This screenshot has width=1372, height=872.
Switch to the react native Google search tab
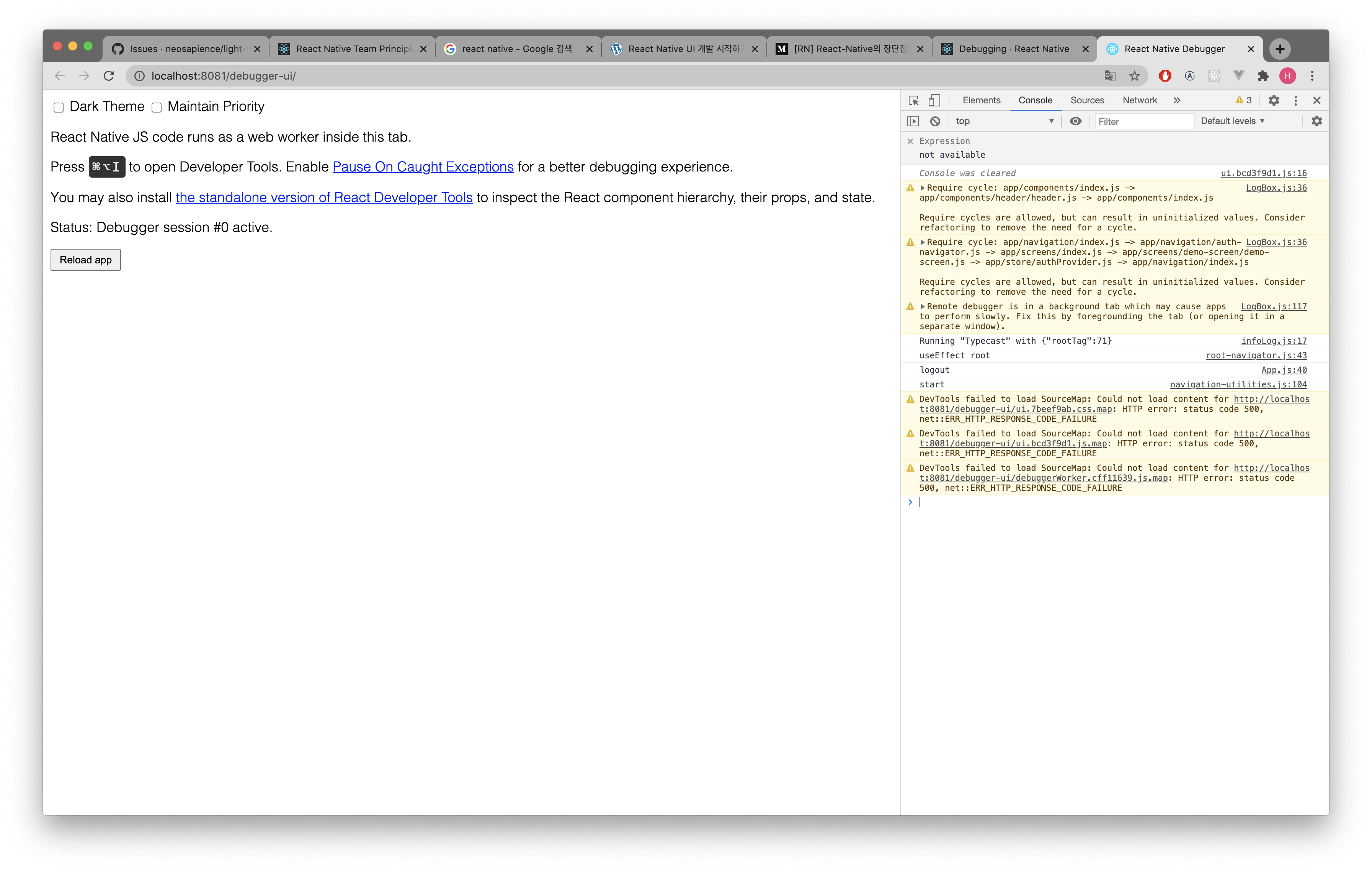(517, 49)
